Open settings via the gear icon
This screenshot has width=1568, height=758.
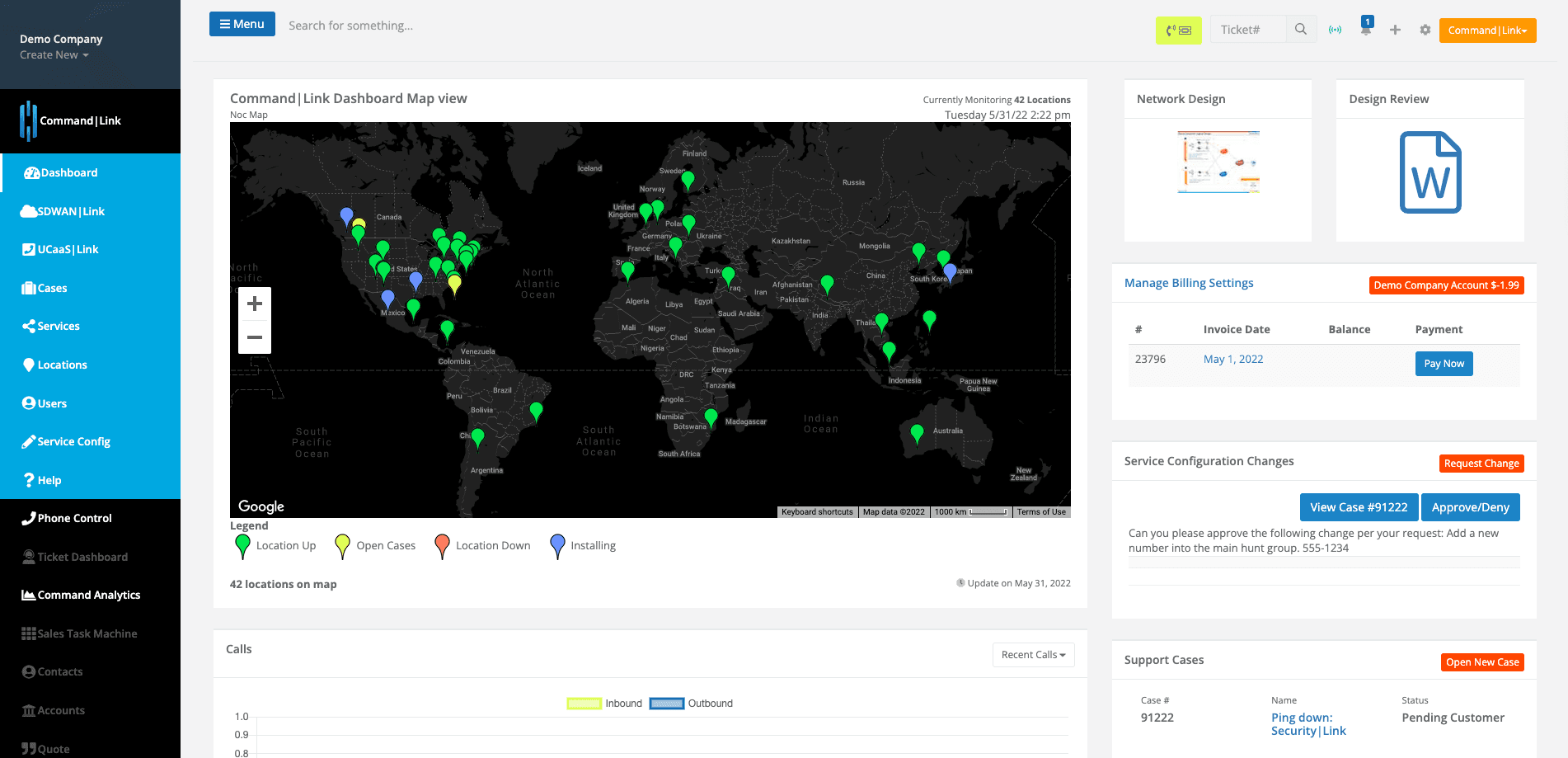1425,30
